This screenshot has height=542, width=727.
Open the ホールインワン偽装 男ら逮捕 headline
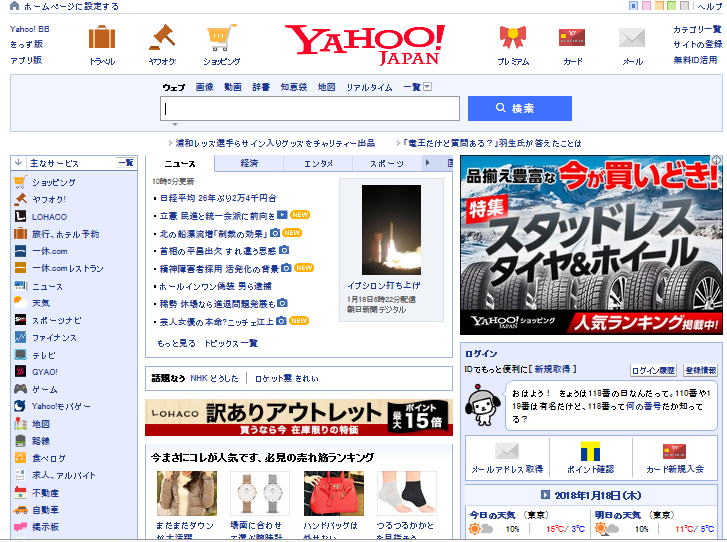coord(215,286)
